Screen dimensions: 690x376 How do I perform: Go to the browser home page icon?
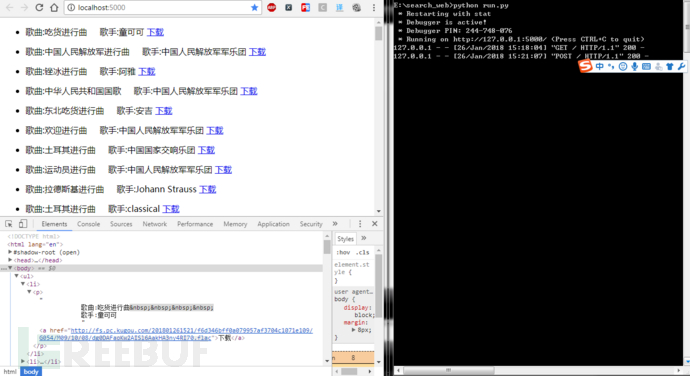(54, 7)
